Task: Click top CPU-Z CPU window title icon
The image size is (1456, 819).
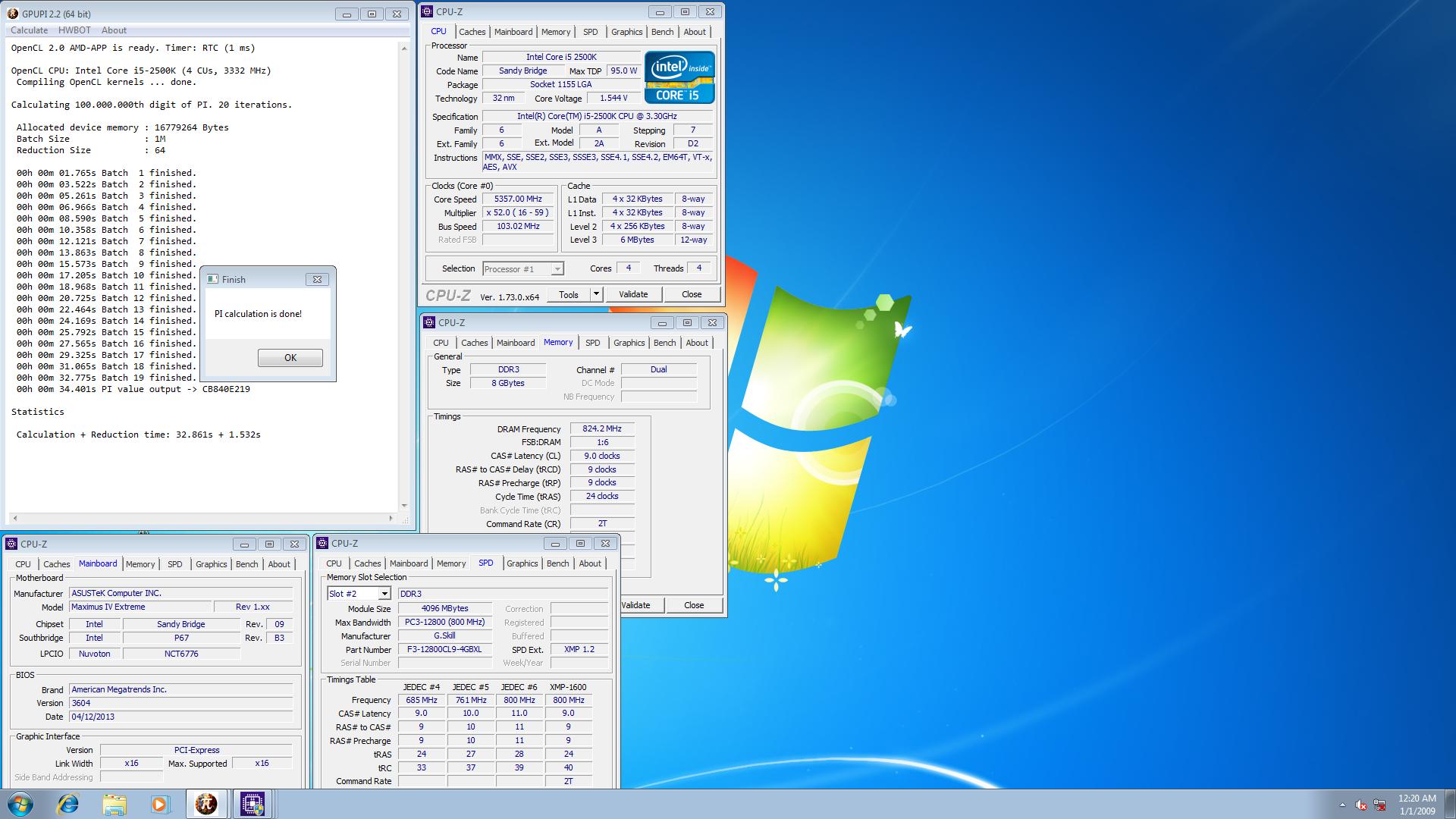Action: [428, 11]
